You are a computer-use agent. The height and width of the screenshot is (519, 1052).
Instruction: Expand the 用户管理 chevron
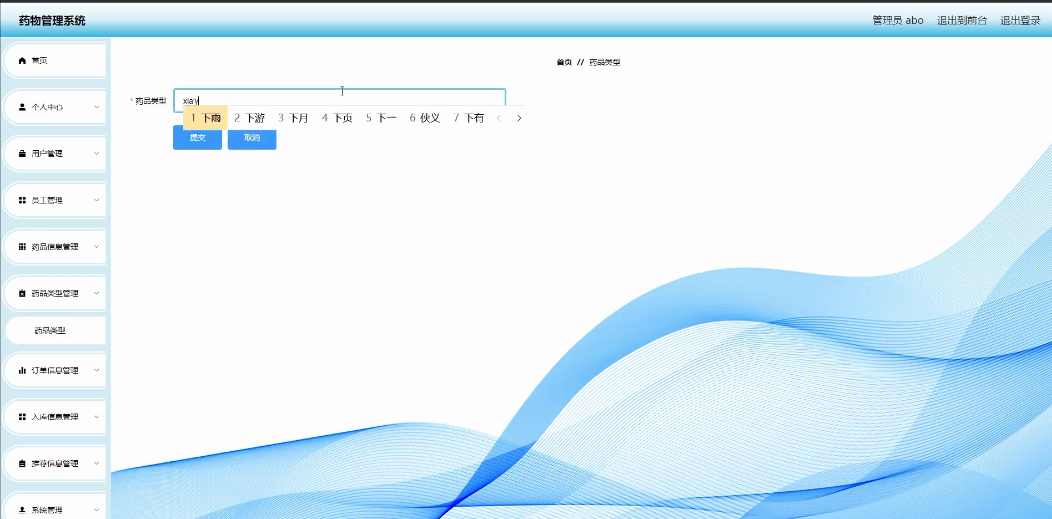click(x=97, y=154)
